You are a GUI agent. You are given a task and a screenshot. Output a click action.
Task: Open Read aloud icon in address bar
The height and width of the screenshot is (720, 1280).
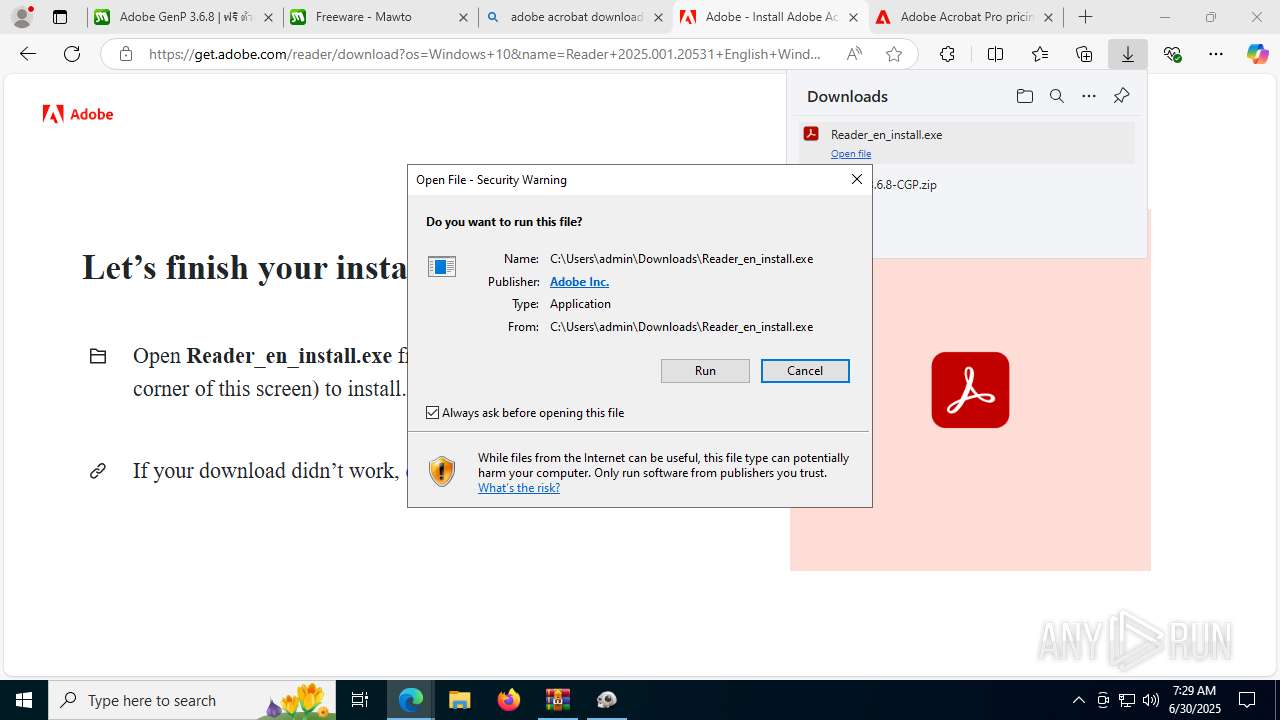[854, 54]
